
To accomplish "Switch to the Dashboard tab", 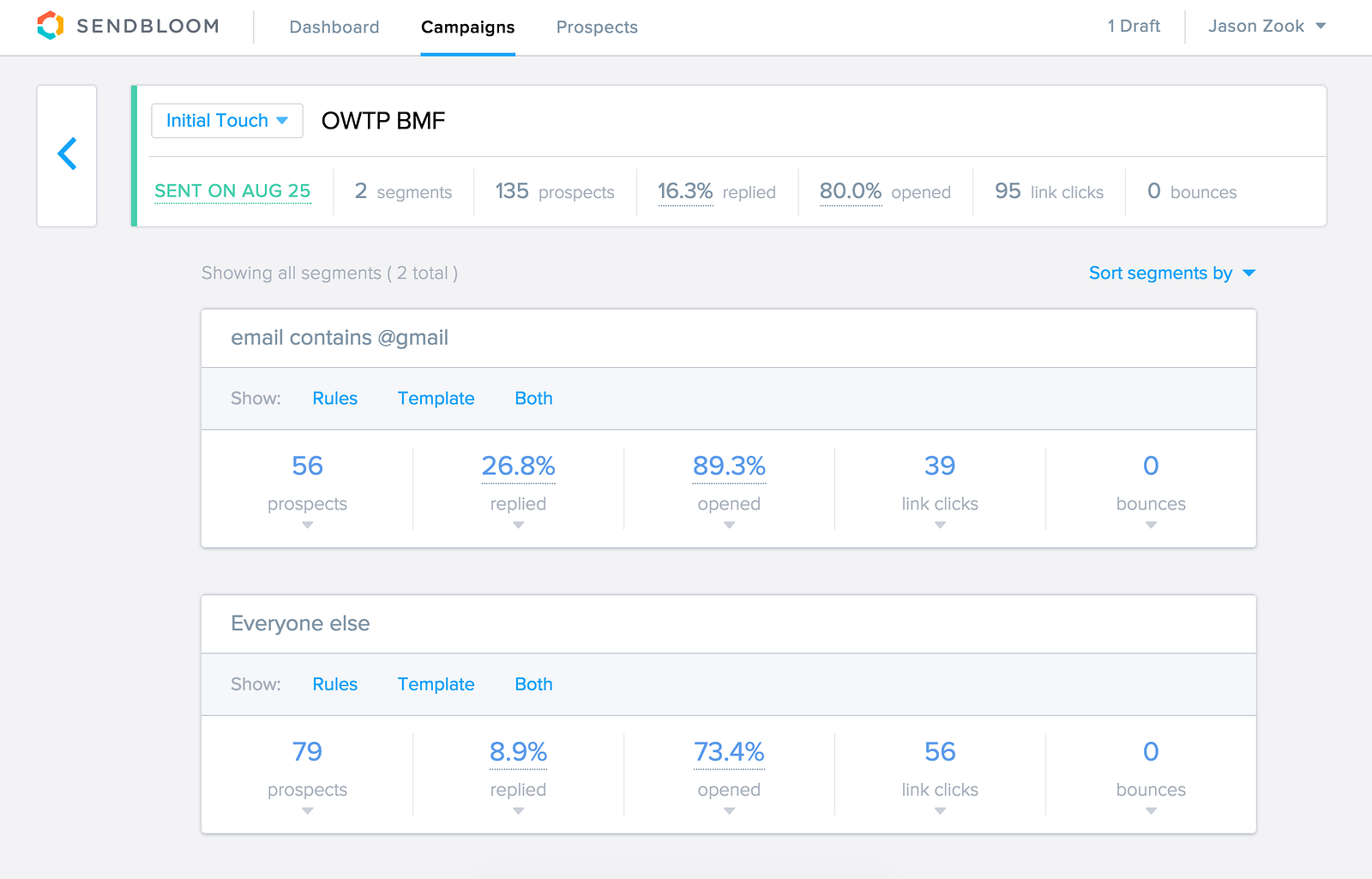I will 334,27.
